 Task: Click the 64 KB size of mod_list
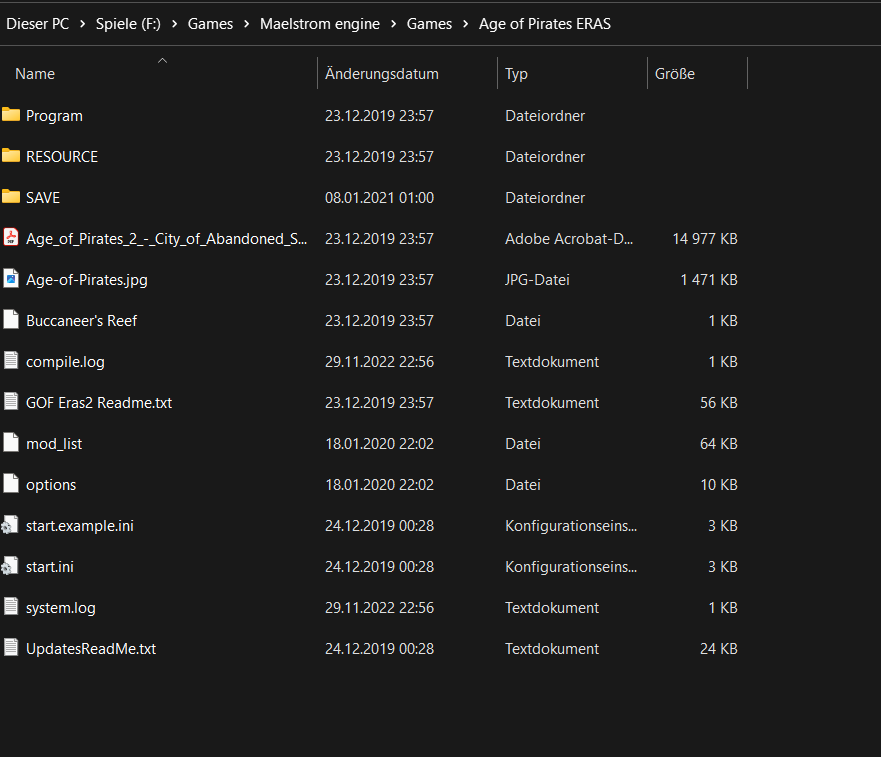[x=719, y=444]
